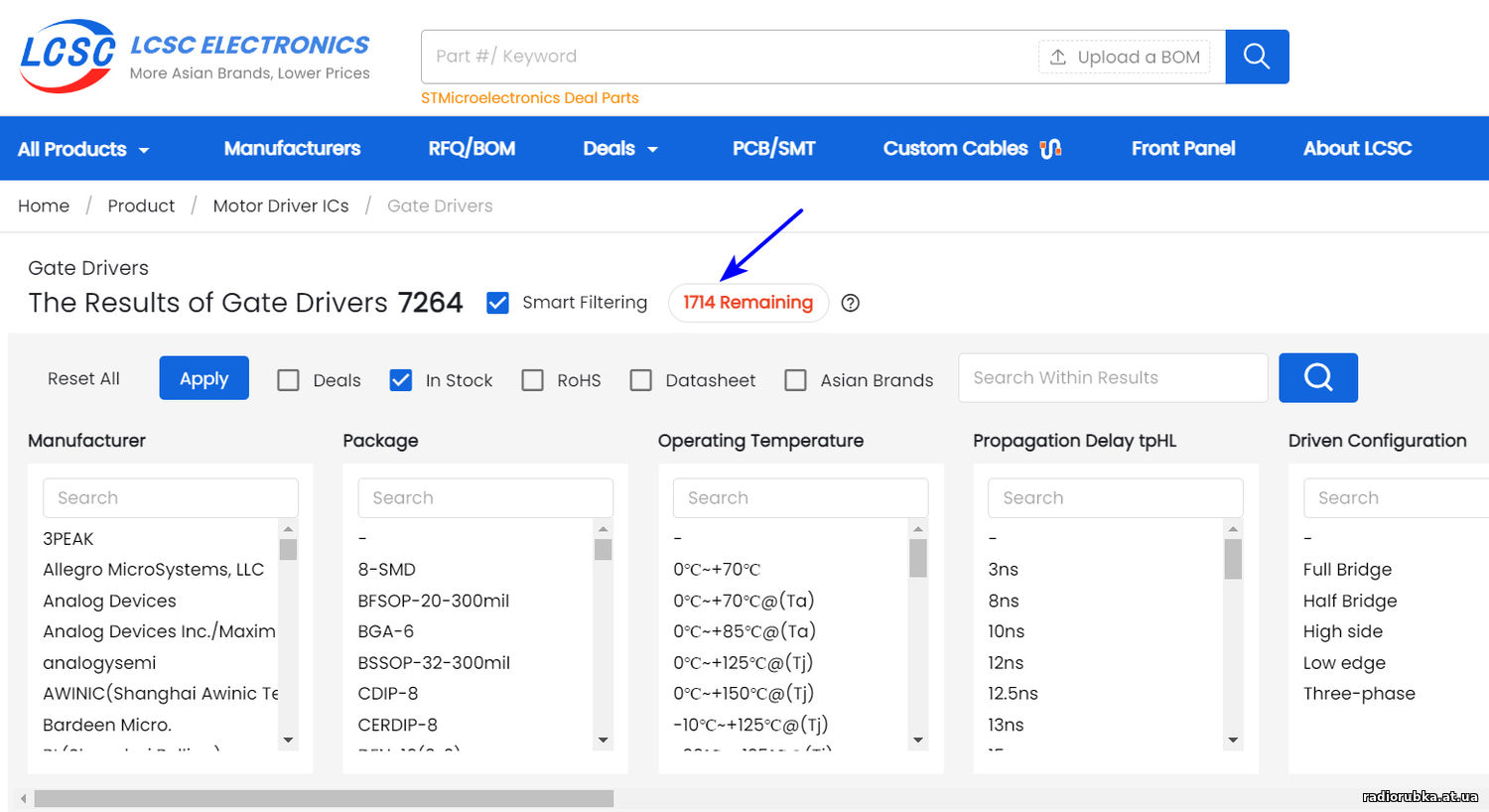Toggle the Smart Filtering checkbox
Image resolution: width=1489 pixels, height=812 pixels.
[x=497, y=303]
